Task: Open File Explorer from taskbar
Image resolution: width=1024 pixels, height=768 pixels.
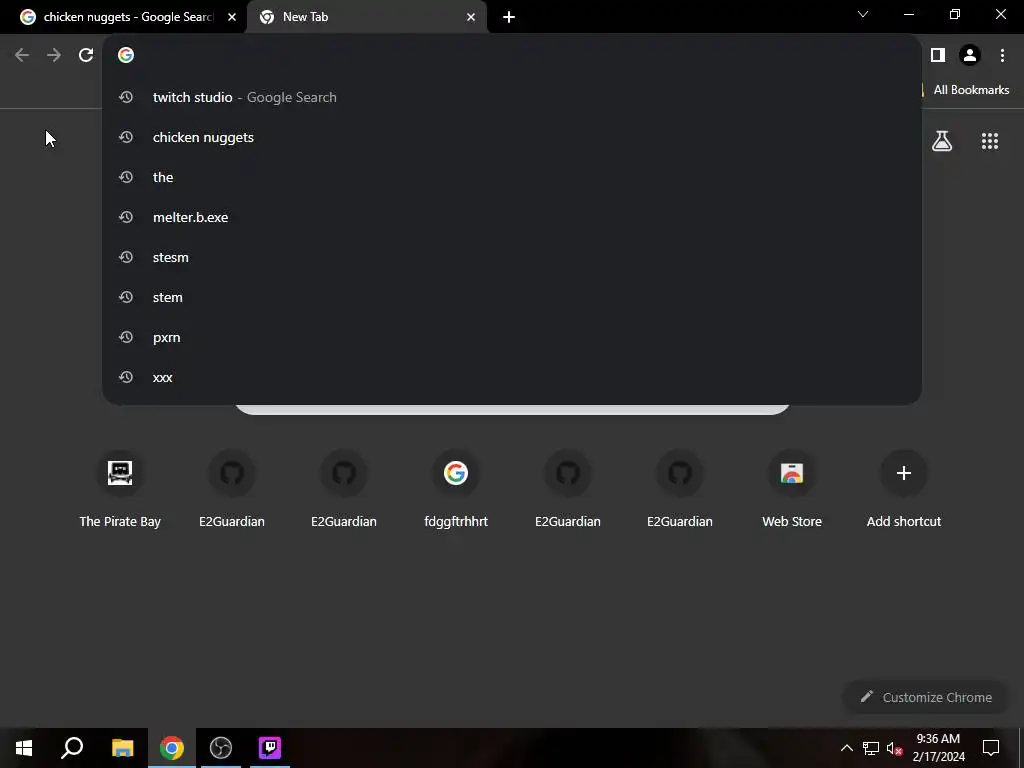Action: coord(122,748)
